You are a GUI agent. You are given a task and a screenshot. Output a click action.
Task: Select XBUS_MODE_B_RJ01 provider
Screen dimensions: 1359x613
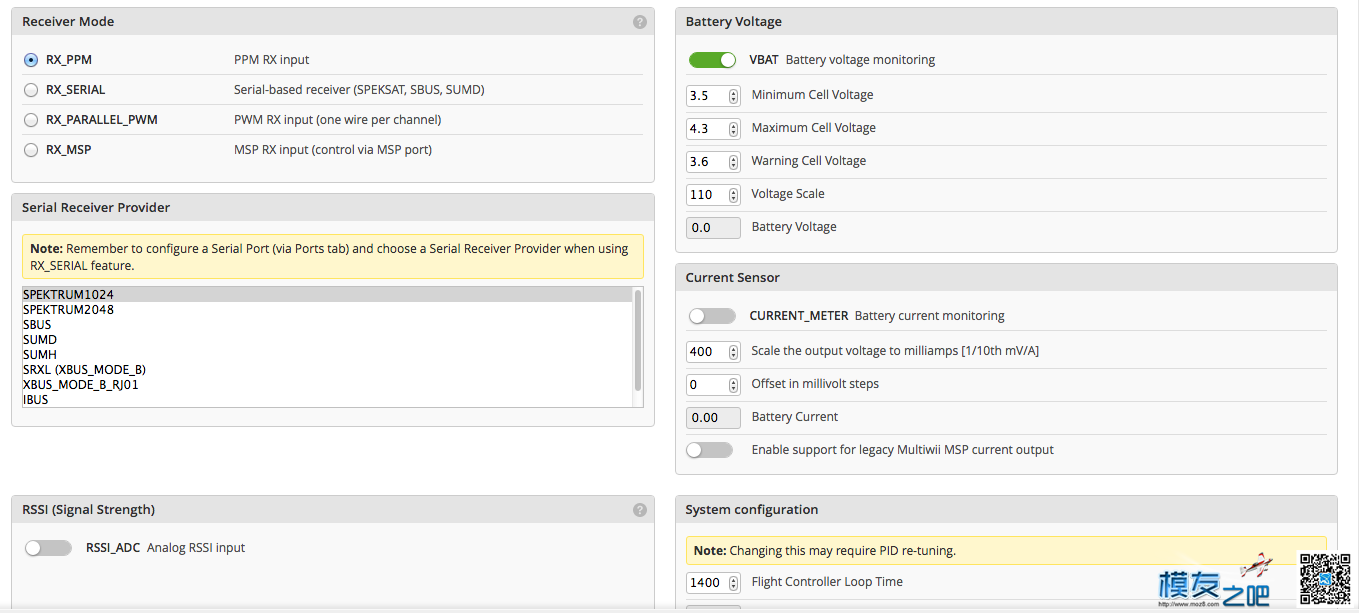coord(327,385)
